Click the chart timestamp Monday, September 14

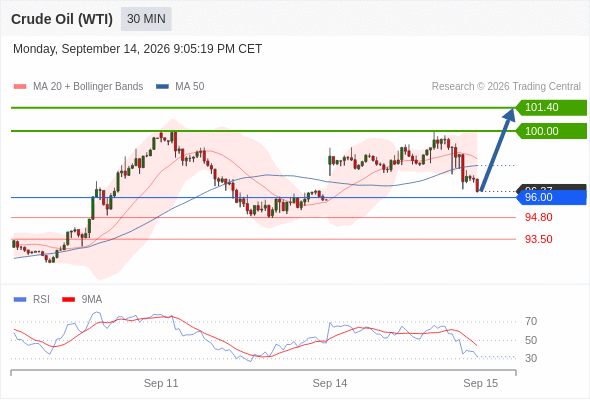coord(137,49)
